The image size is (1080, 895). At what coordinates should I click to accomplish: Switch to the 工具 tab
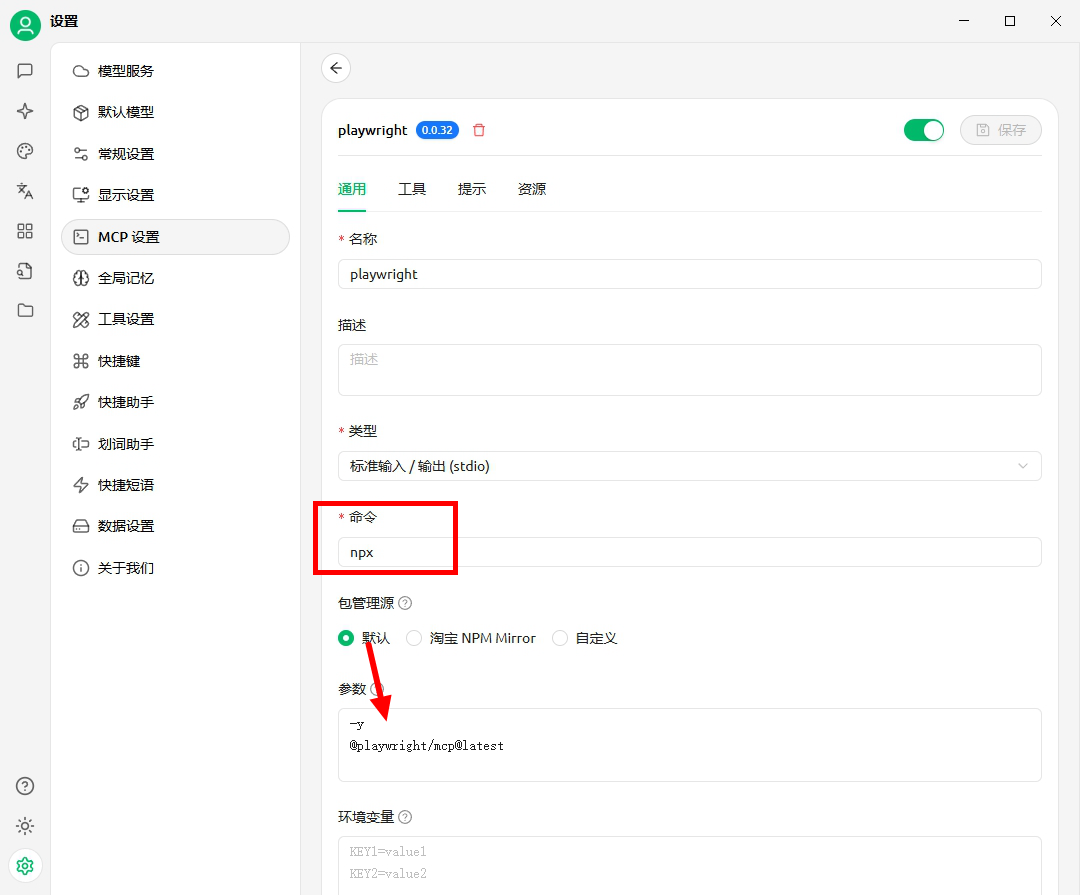click(x=412, y=189)
